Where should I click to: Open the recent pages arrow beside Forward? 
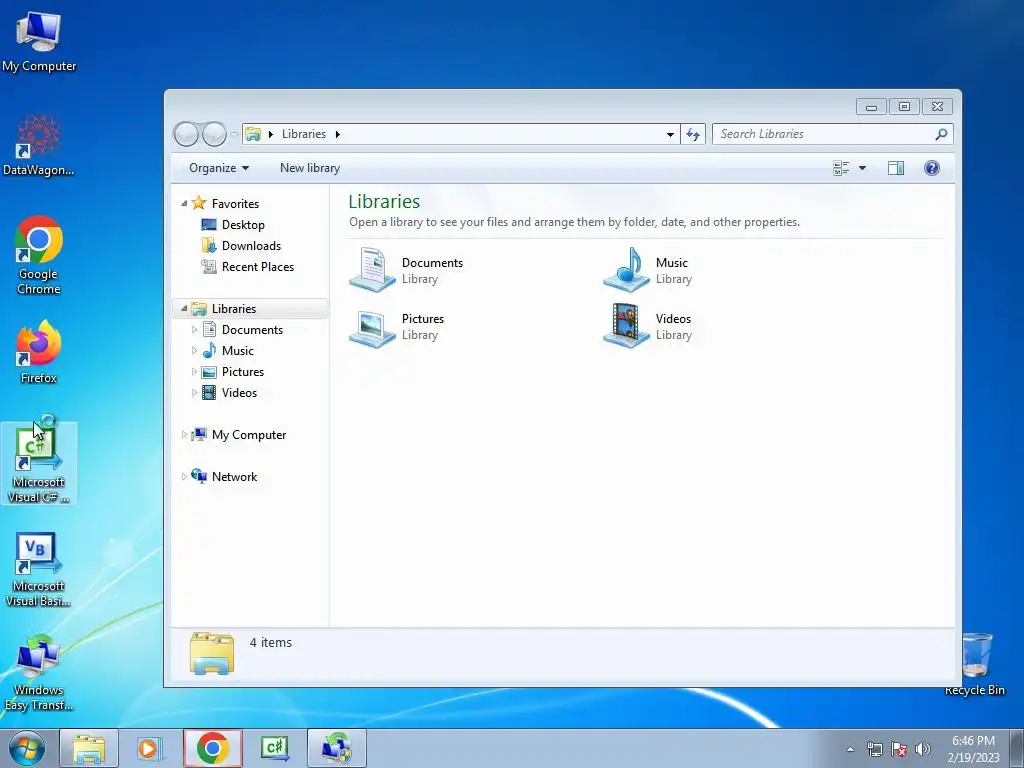click(x=234, y=135)
